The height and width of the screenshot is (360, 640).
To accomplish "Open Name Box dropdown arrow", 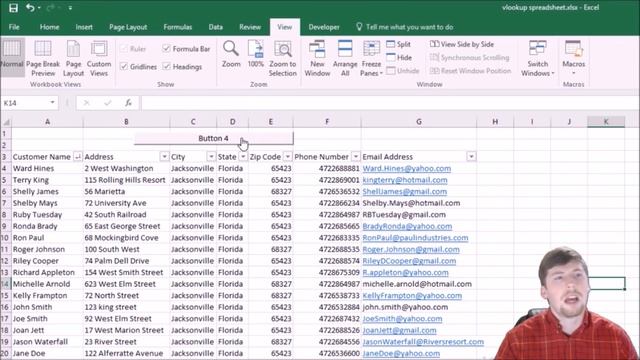I will [x=52, y=102].
